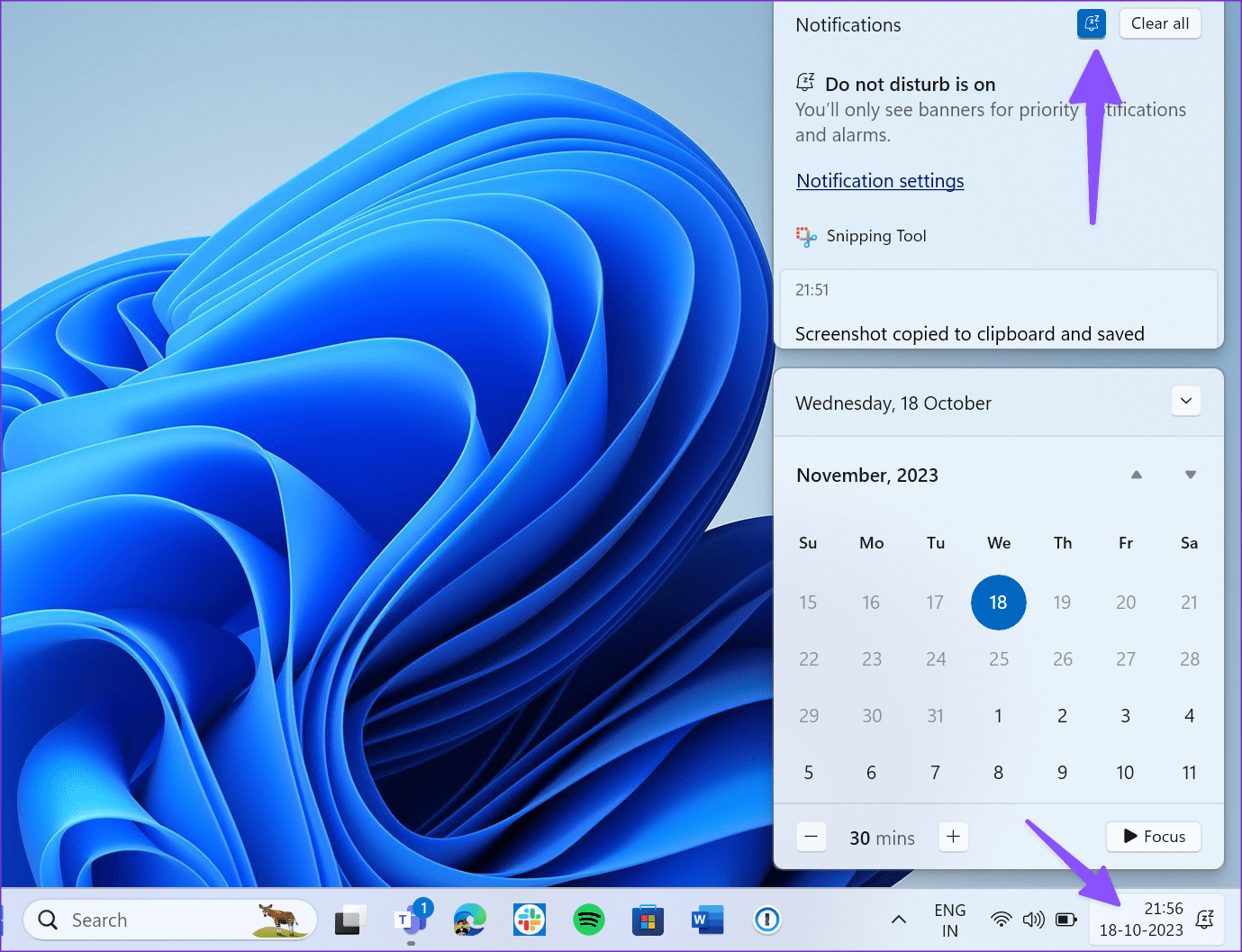Open Notification settings link
The image size is (1242, 952).
(x=879, y=180)
